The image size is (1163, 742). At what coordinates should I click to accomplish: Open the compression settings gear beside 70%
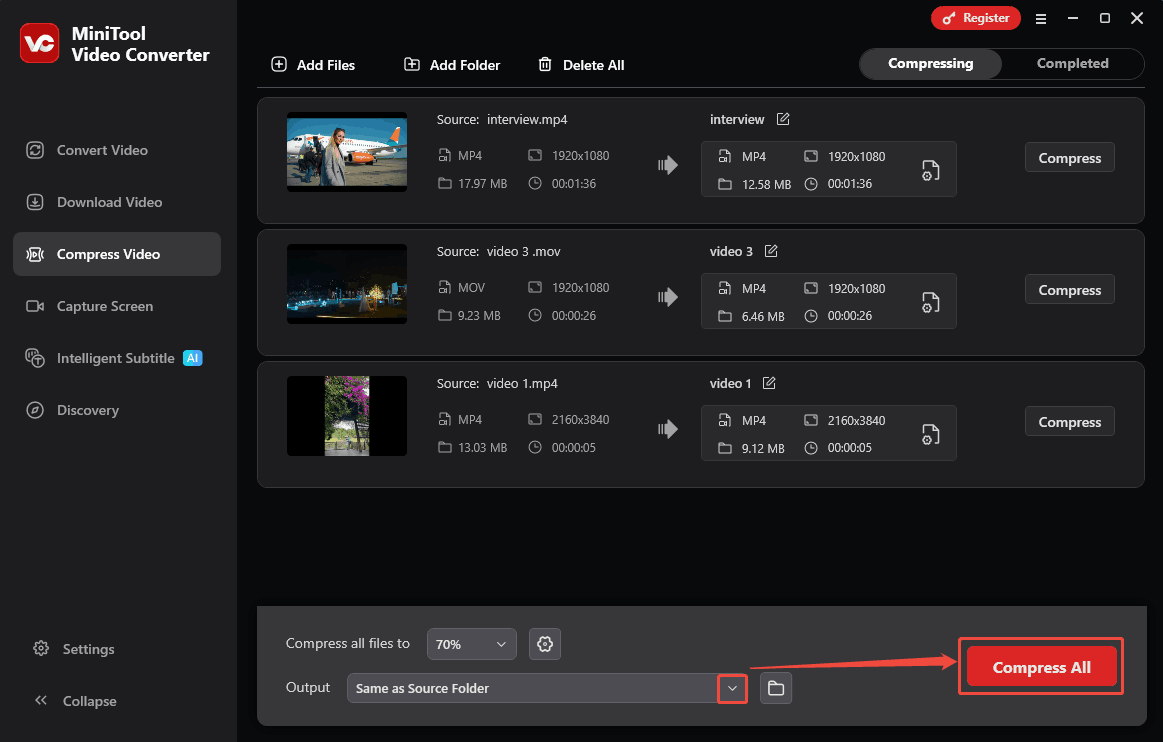click(x=545, y=643)
